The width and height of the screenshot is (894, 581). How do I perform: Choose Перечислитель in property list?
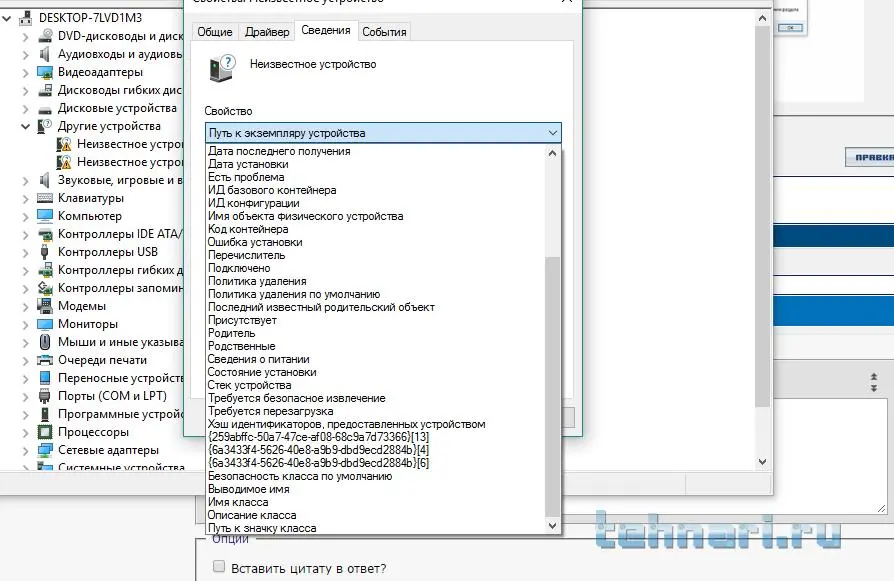coord(375,255)
